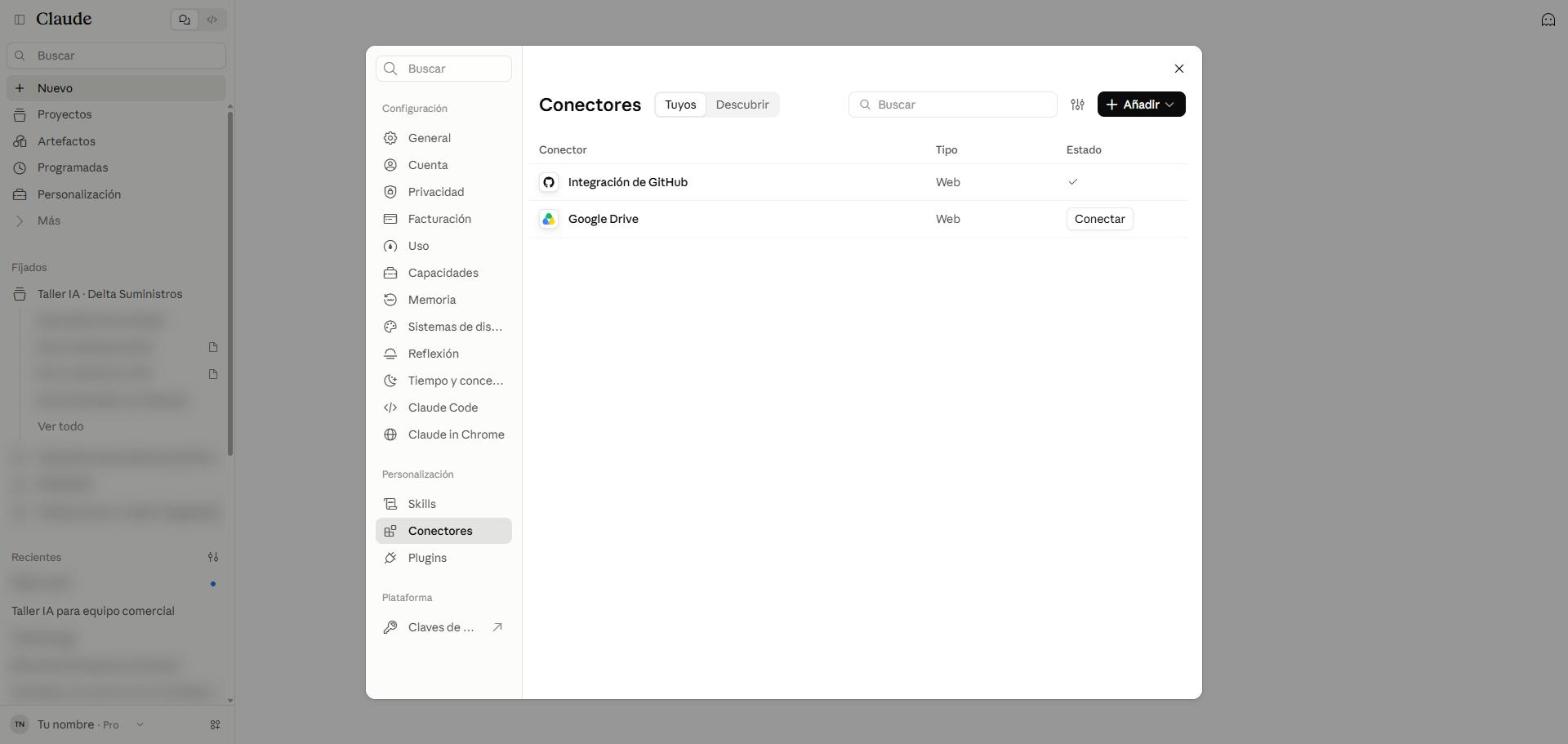The height and width of the screenshot is (744, 1568).
Task: Click the Uso gauge icon
Action: (x=390, y=246)
